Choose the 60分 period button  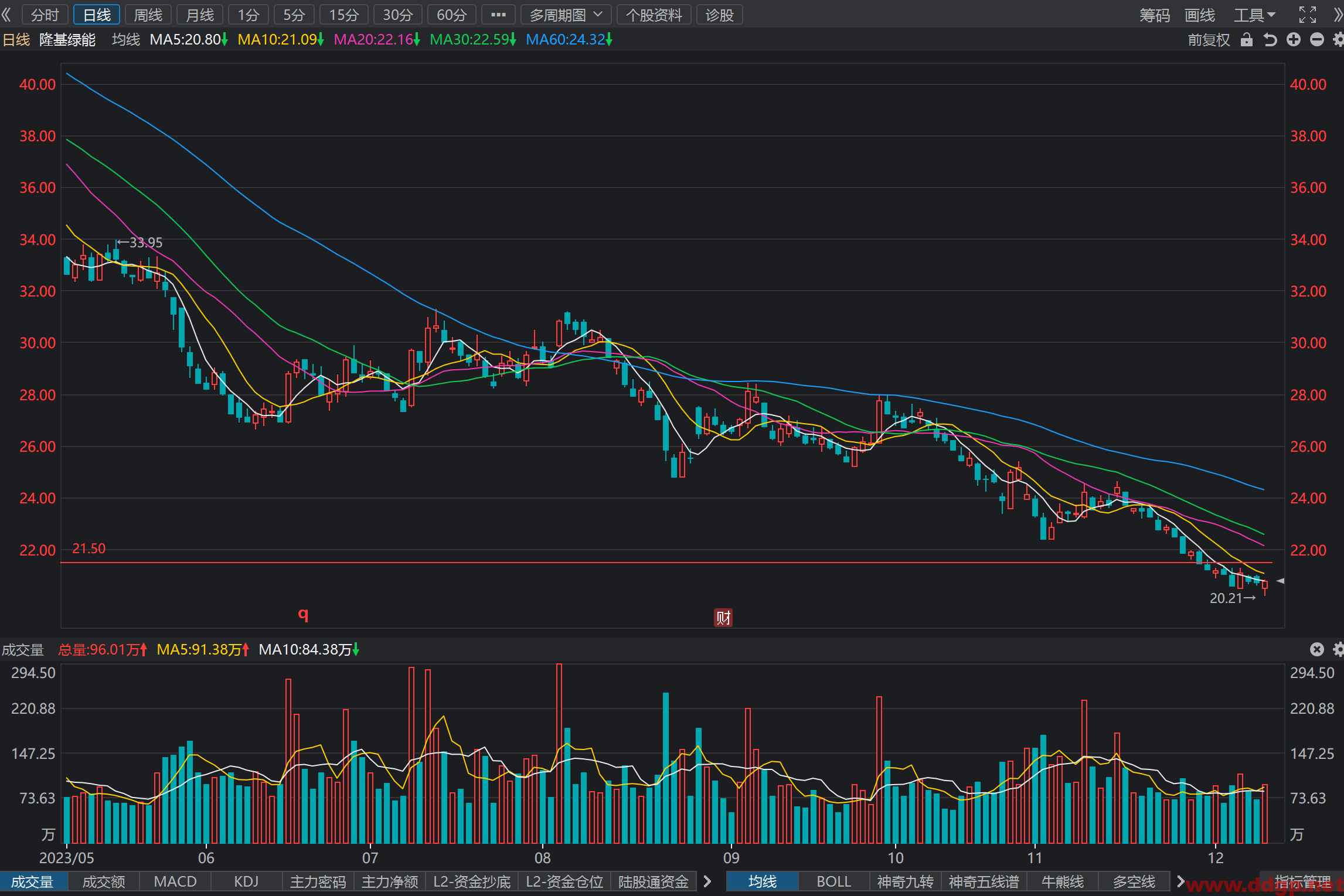pyautogui.click(x=452, y=15)
